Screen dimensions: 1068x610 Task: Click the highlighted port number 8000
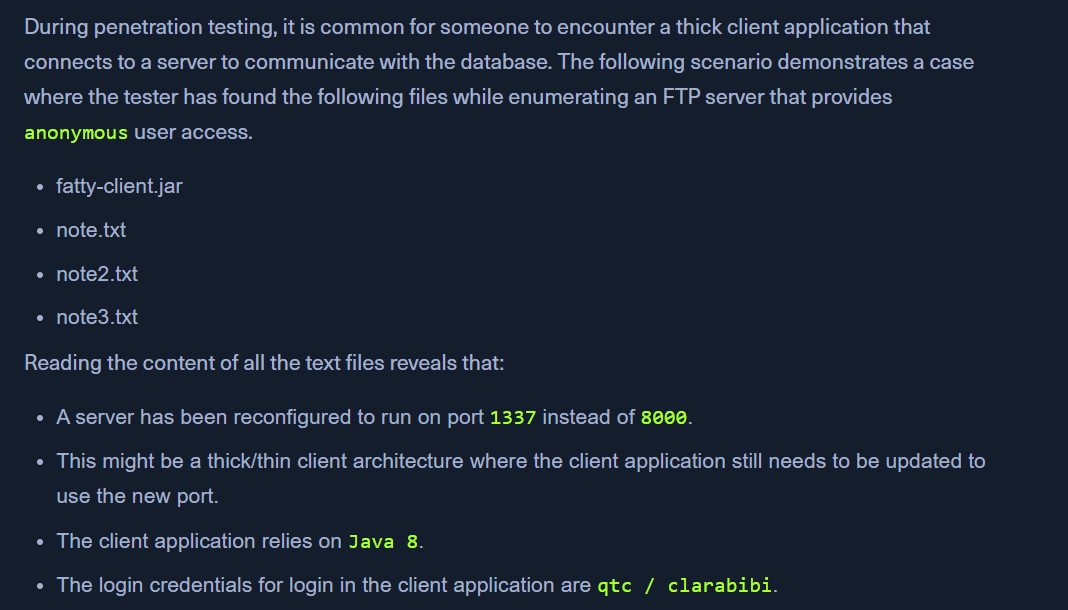pos(663,417)
